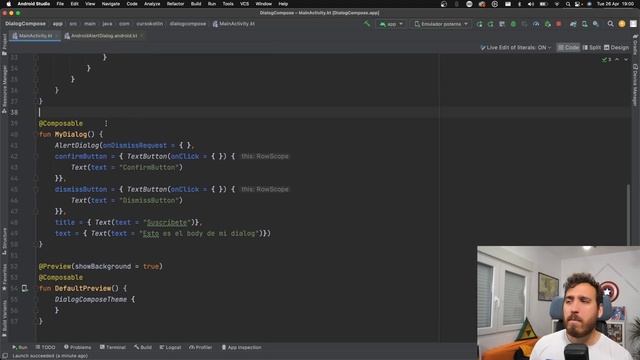Open the Build menu
This screenshot has height=360, width=640.
pos(196,4)
